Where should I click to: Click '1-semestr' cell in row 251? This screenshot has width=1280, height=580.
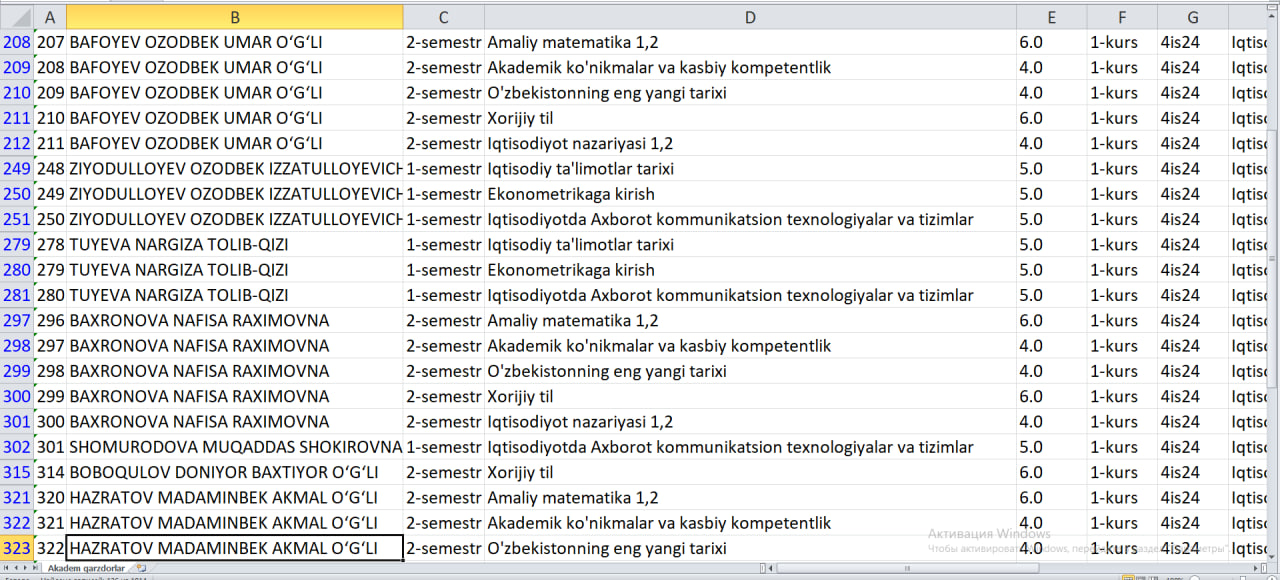(x=444, y=219)
